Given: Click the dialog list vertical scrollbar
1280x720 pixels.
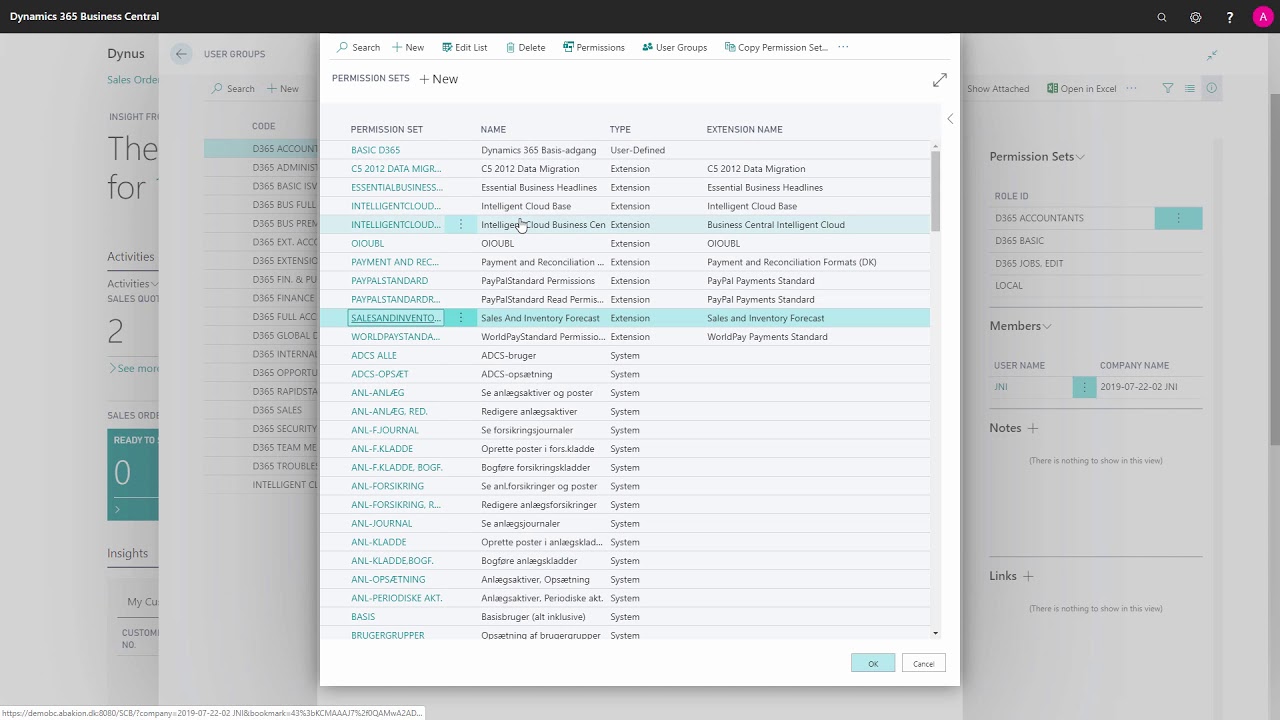Looking at the screenshot, I should coord(935,191).
